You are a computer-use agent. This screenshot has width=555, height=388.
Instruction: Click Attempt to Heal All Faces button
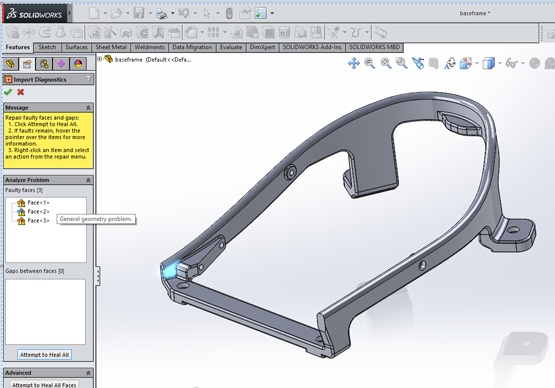tap(44, 385)
